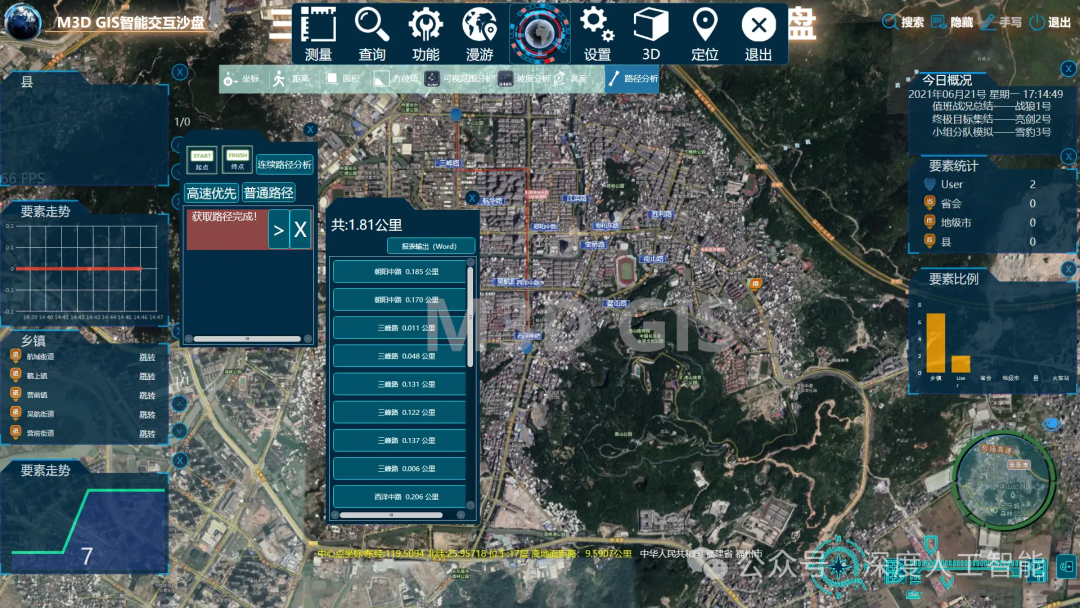
Task: Click the lock icon at bottom right
Action: 1066,567
